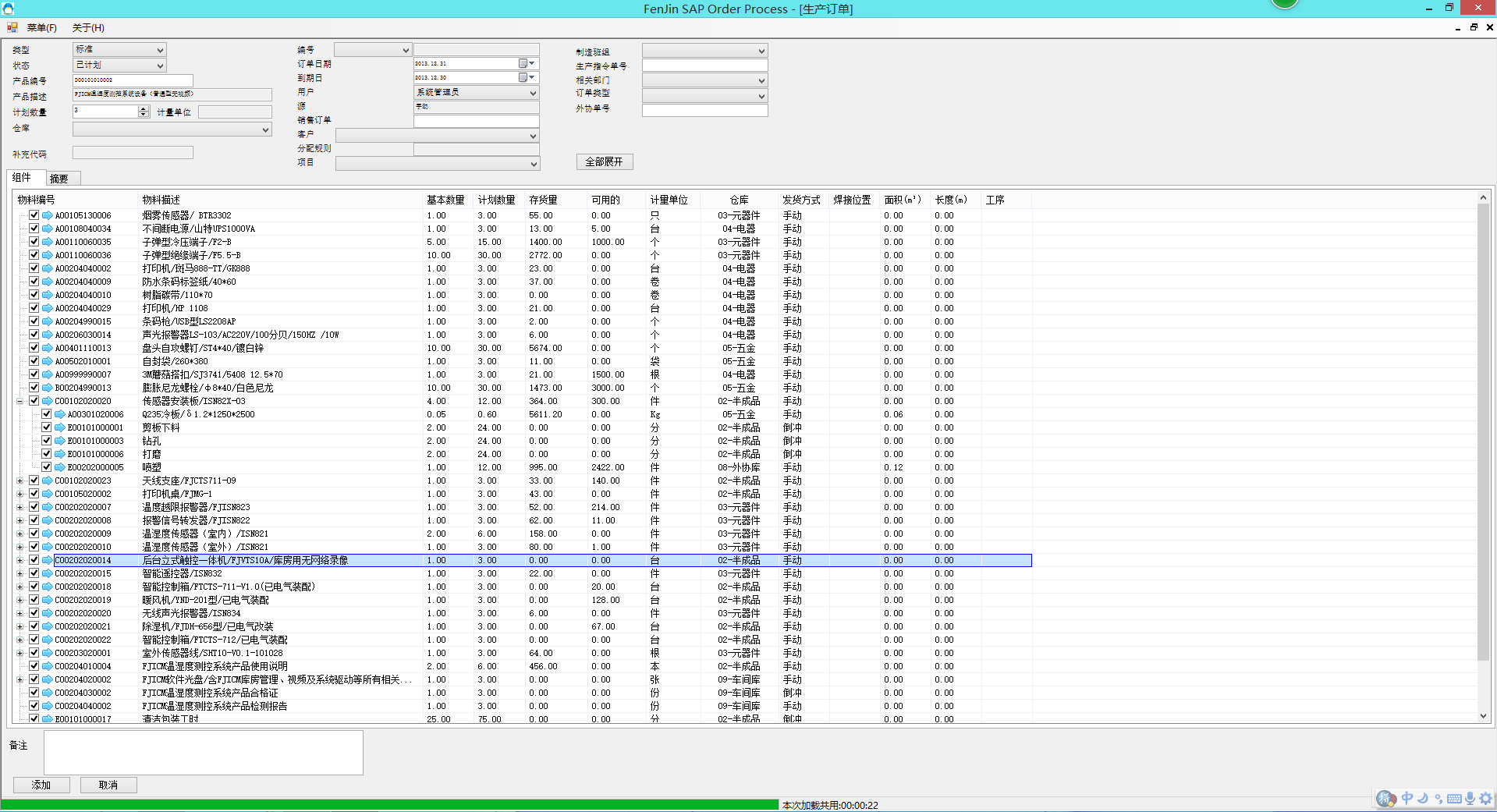The image size is (1497, 812).
Task: Open the 类型 dropdown showing 标准
Action: (119, 49)
